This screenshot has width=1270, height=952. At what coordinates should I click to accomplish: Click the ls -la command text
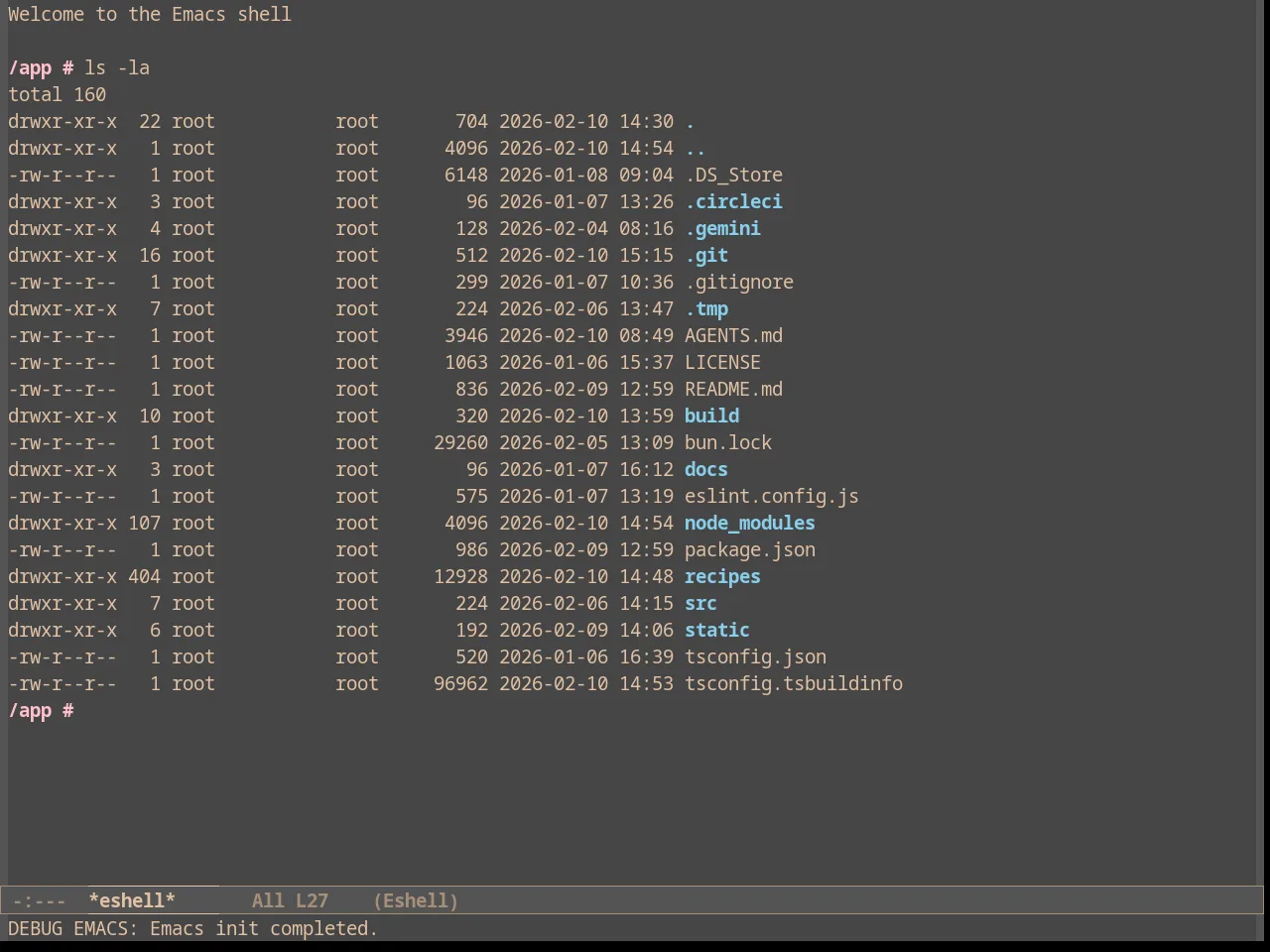[117, 67]
